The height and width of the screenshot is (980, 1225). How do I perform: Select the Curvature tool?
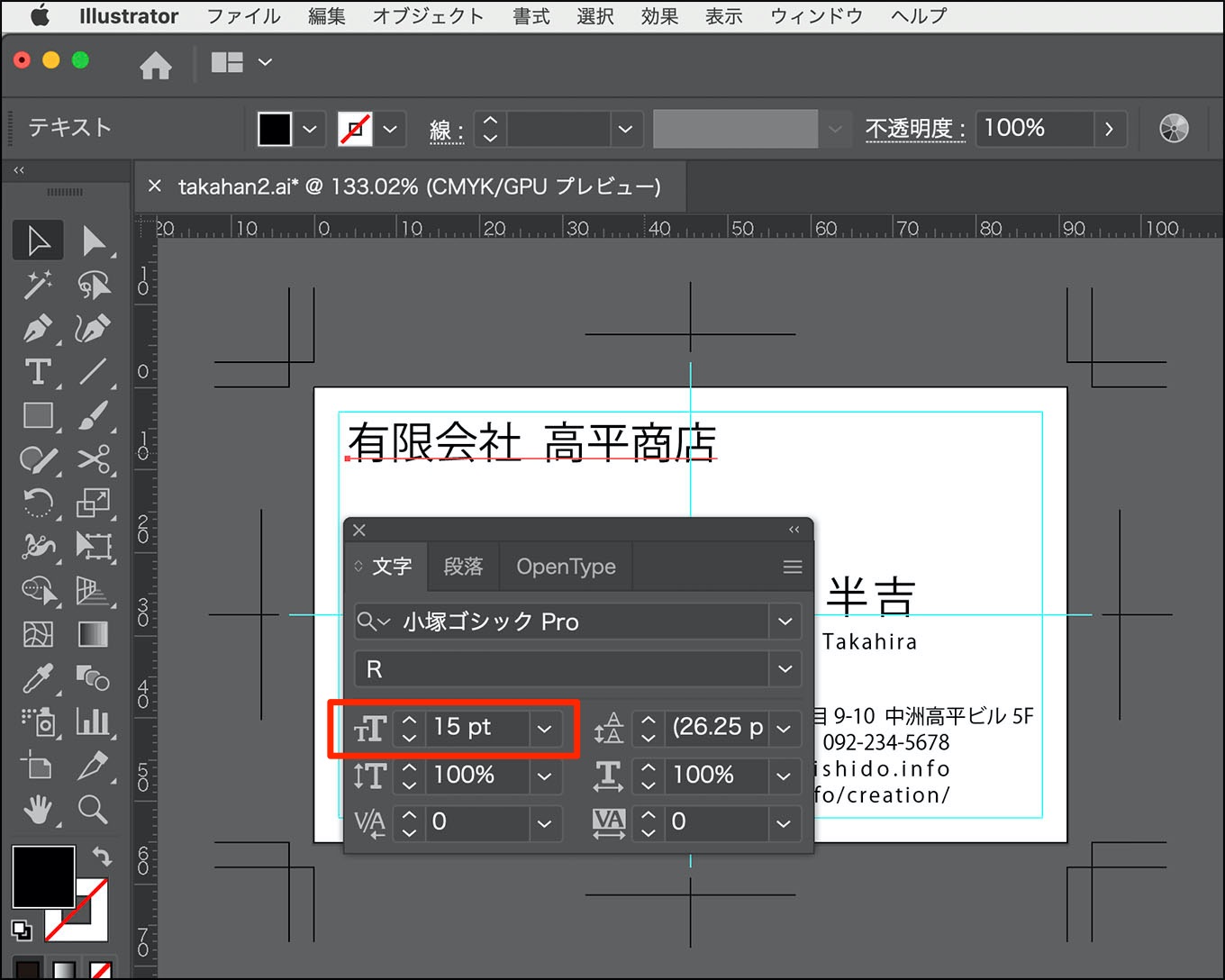(x=94, y=329)
